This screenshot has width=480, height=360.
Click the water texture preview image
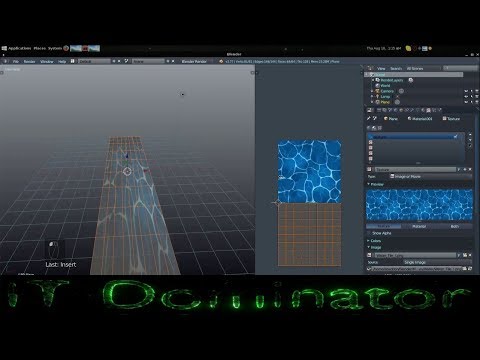click(x=419, y=205)
